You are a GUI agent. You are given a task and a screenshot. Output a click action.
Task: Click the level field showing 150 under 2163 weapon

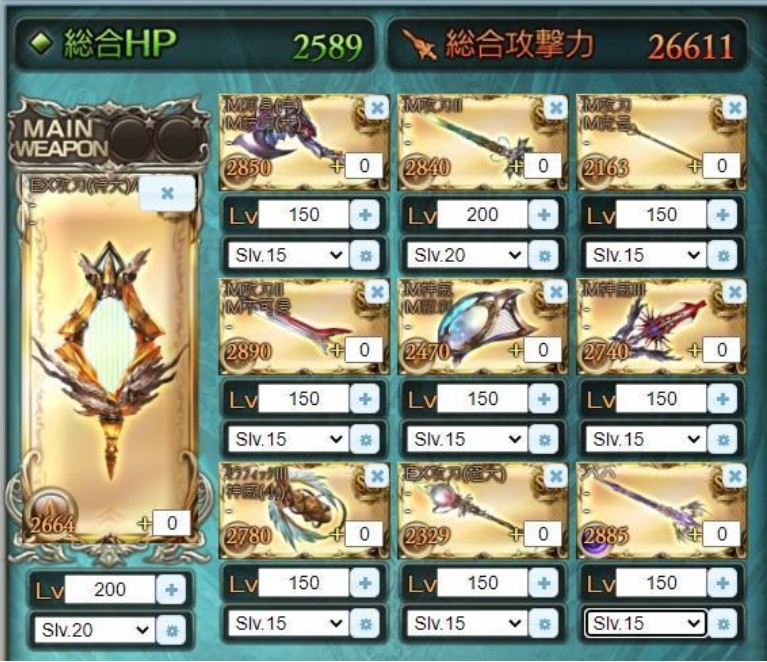(x=661, y=215)
